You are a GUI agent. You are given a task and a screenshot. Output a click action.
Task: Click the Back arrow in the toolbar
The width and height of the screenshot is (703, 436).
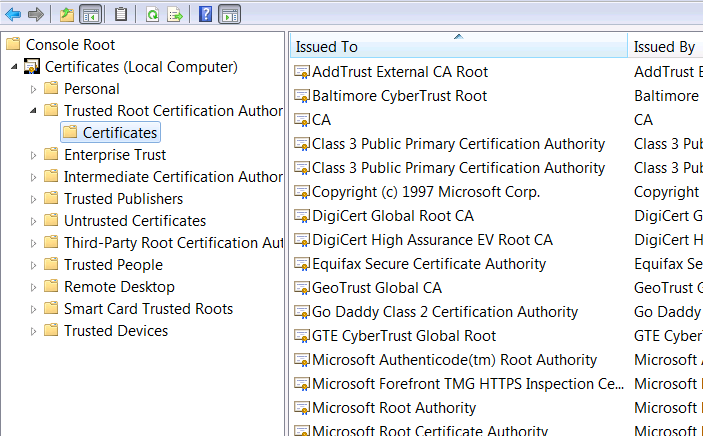coord(13,14)
